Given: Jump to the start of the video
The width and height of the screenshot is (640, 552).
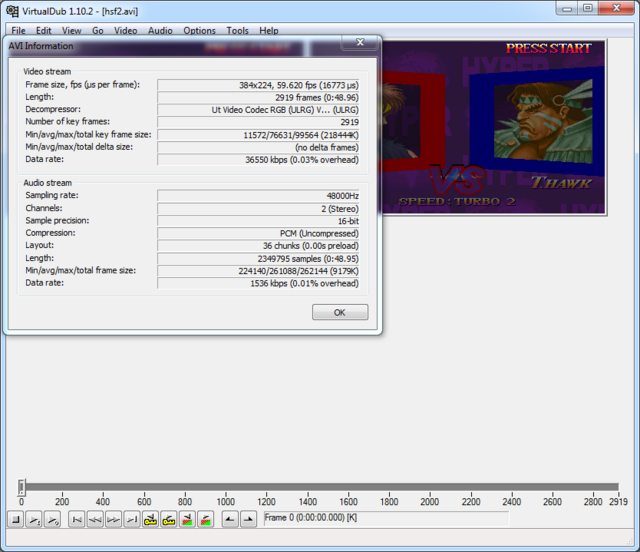Looking at the screenshot, I should pyautogui.click(x=76, y=519).
